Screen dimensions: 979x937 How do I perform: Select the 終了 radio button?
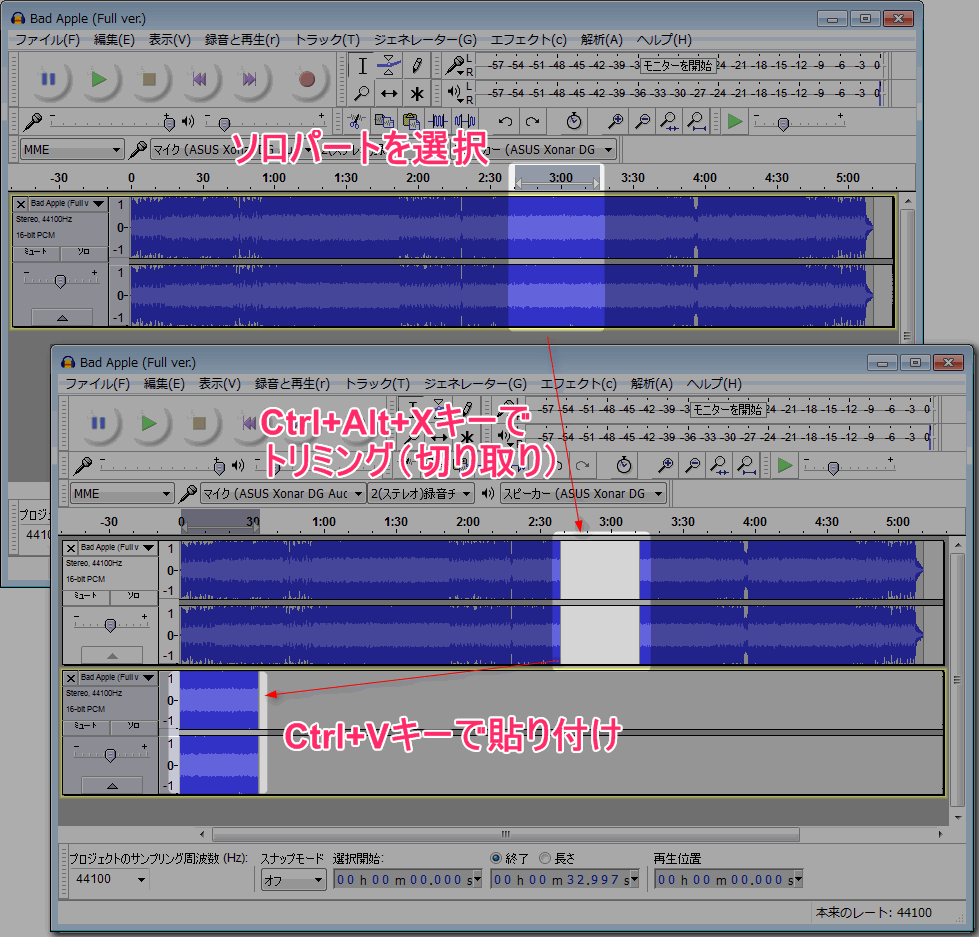pos(496,858)
